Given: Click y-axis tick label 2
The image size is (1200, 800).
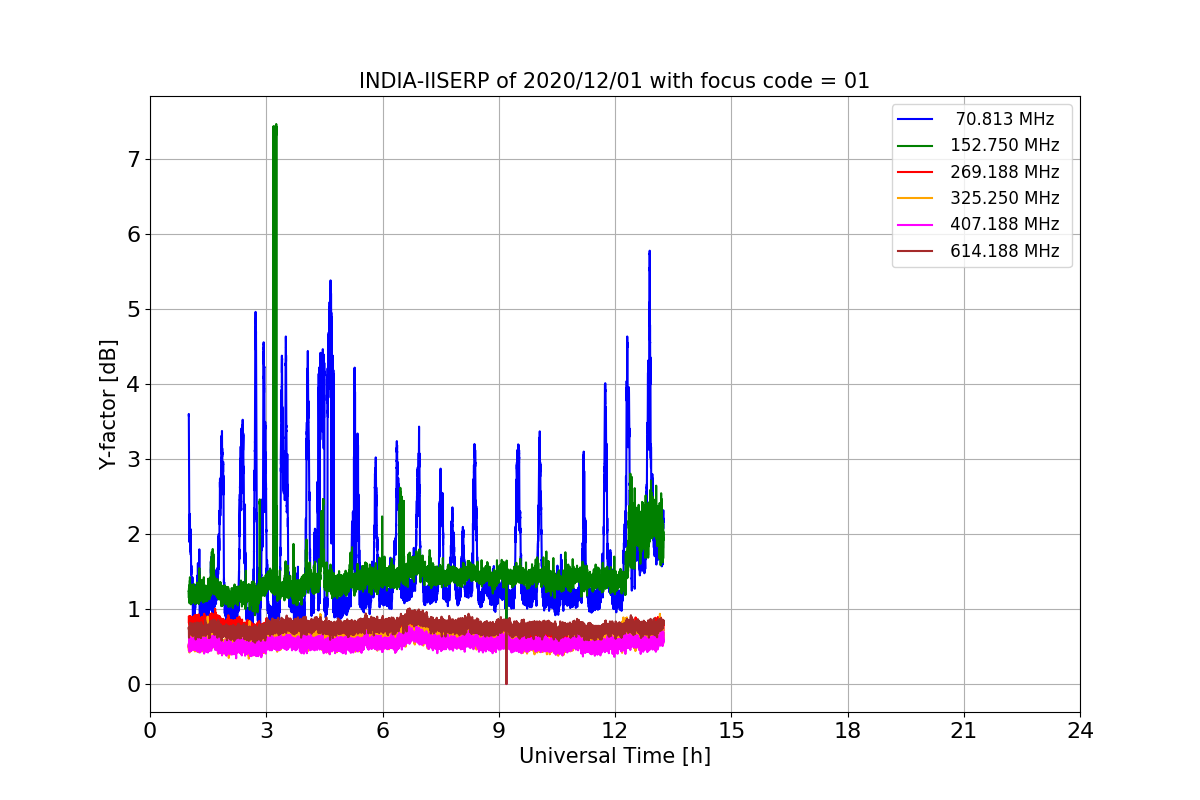Looking at the screenshot, I should tap(134, 534).
